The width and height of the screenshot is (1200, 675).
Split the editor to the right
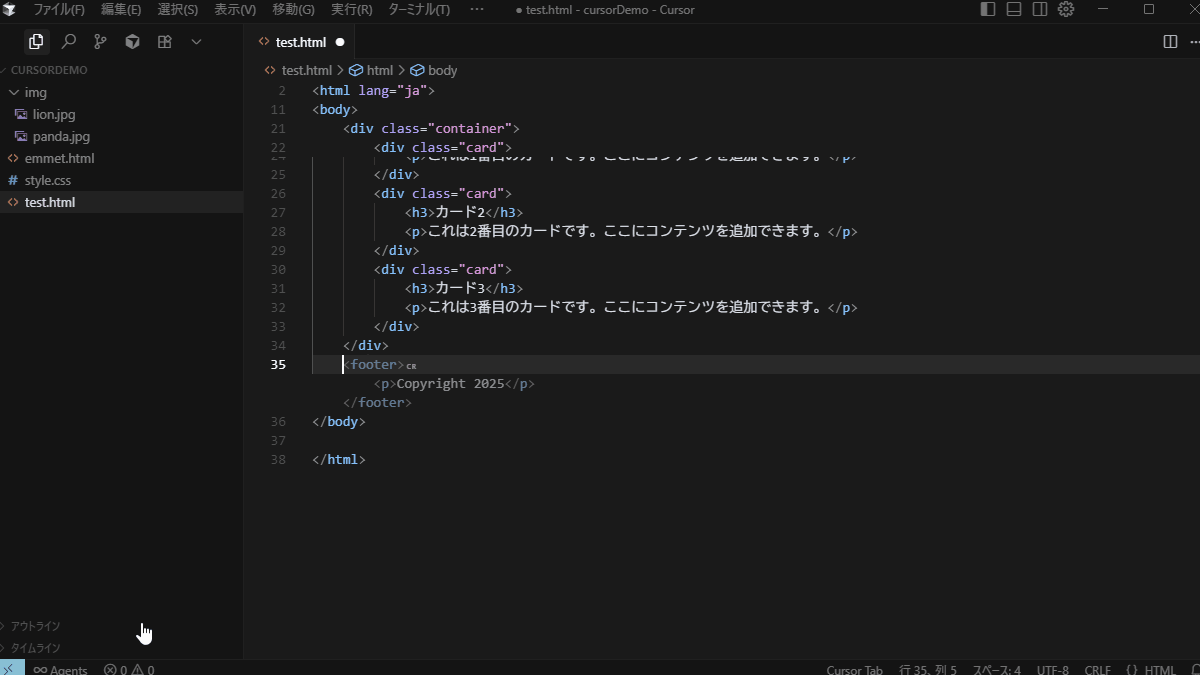click(x=1170, y=42)
